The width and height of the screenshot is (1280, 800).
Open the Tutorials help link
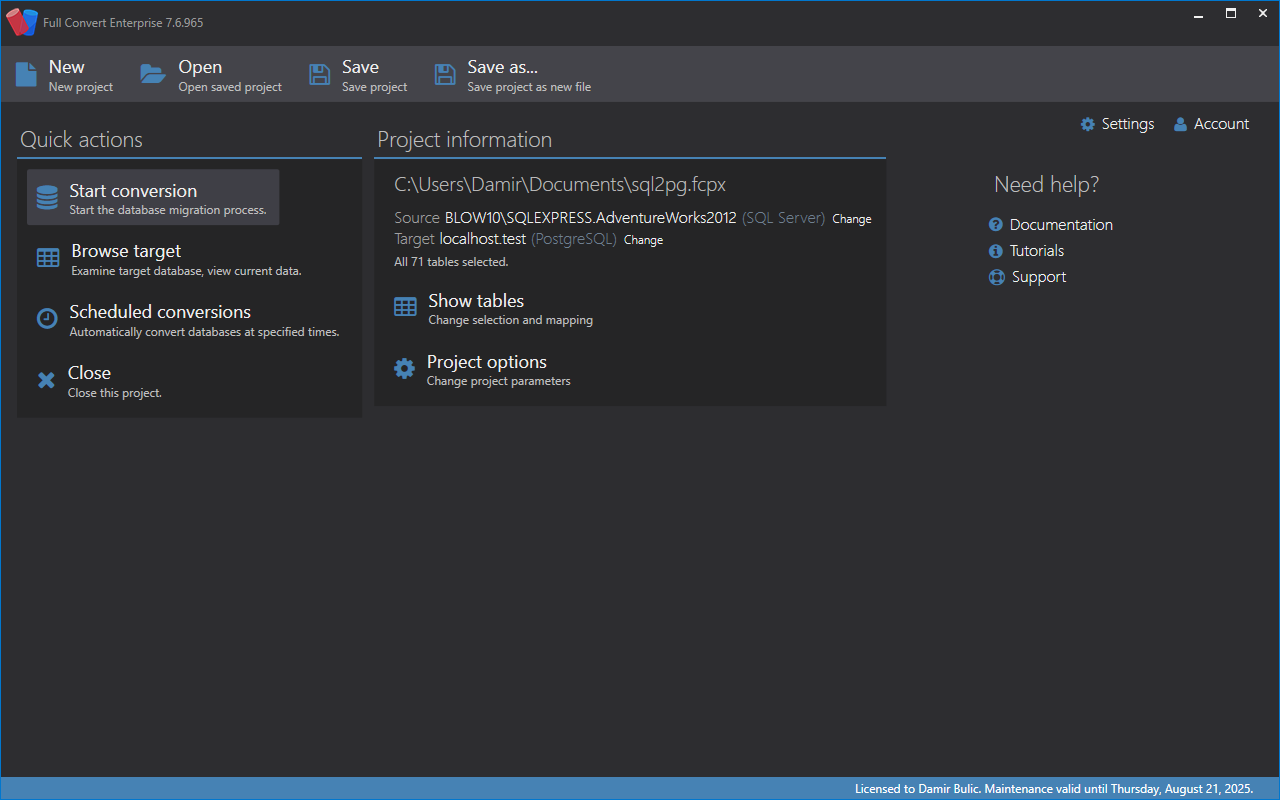click(1036, 251)
